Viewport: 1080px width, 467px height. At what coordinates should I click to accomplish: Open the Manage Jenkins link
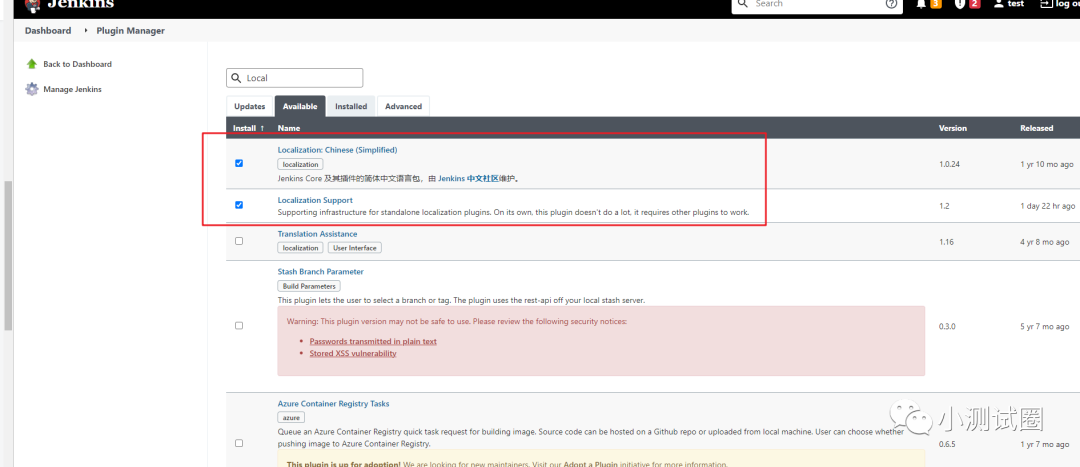(72, 89)
